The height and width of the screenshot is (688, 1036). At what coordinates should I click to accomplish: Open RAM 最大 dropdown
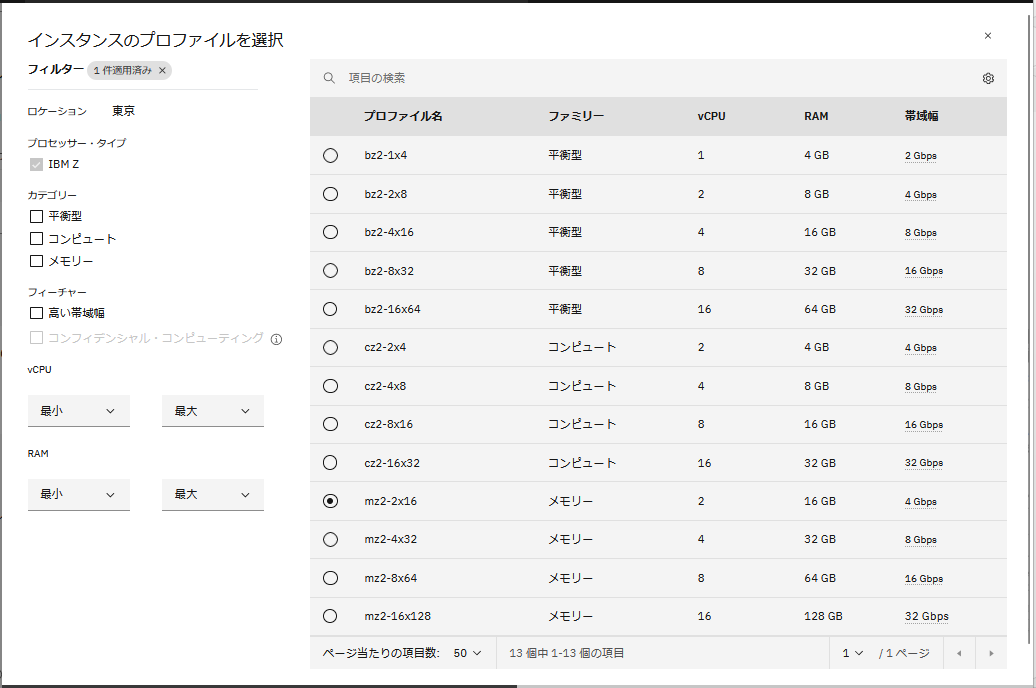click(x=213, y=494)
